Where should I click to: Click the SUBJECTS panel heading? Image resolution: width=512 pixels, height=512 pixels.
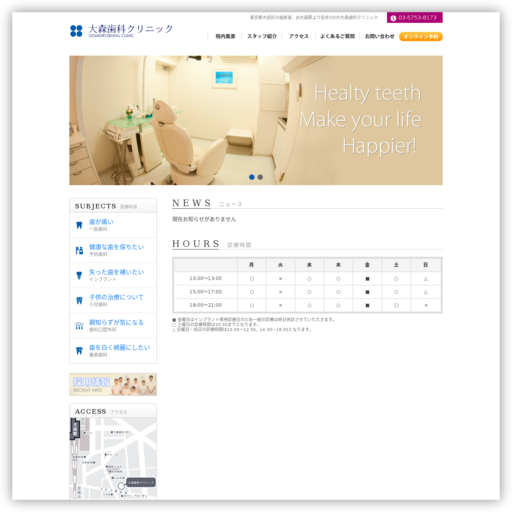point(96,206)
